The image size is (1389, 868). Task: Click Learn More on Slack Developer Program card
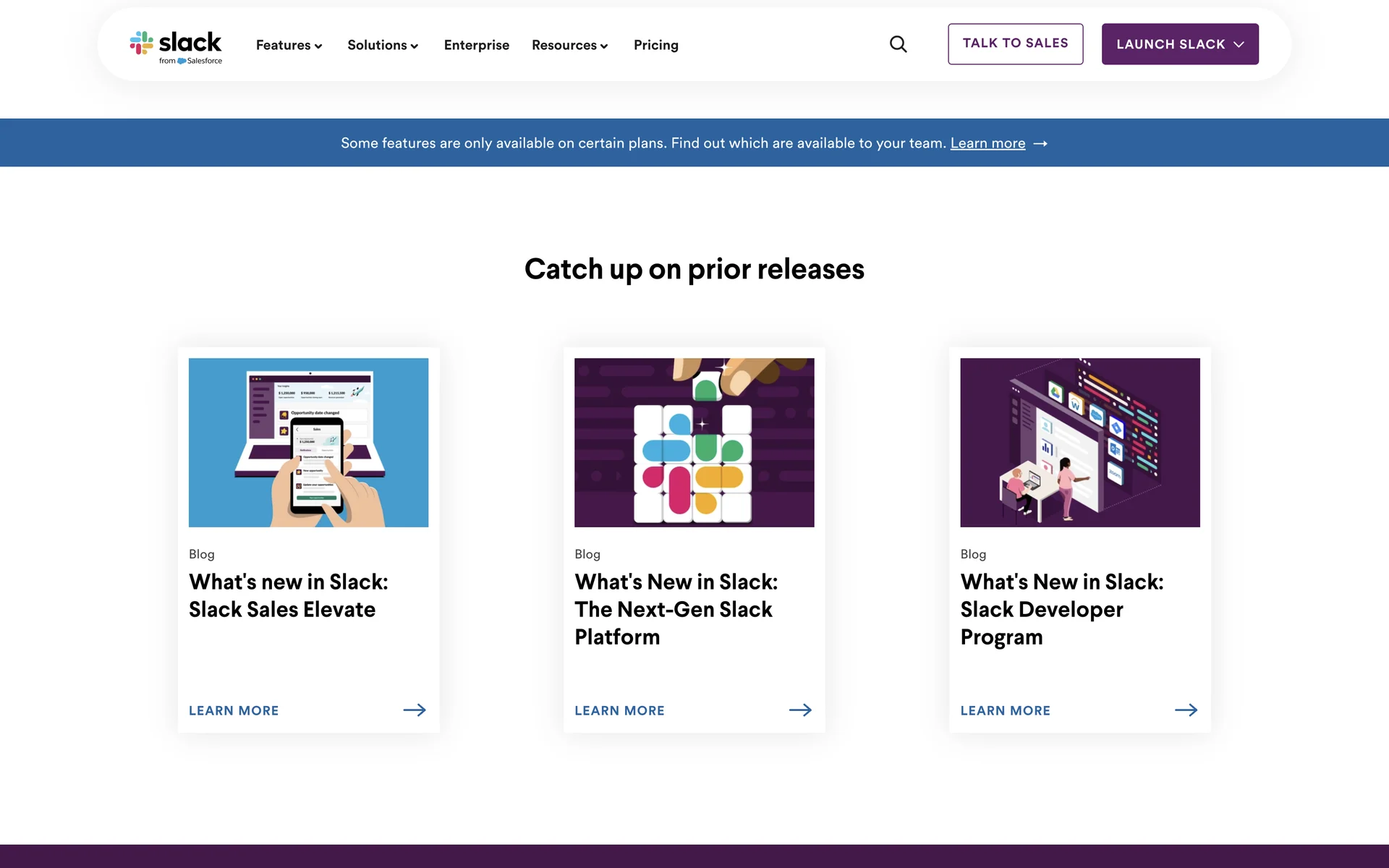pyautogui.click(x=1005, y=710)
